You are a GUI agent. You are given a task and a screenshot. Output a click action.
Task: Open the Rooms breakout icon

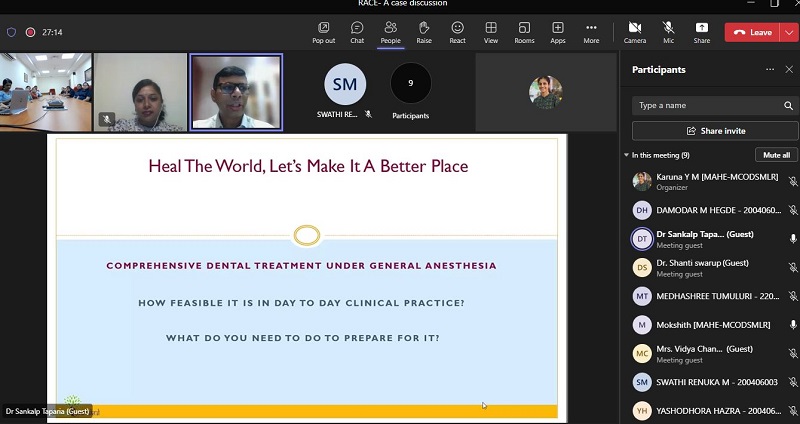(524, 31)
